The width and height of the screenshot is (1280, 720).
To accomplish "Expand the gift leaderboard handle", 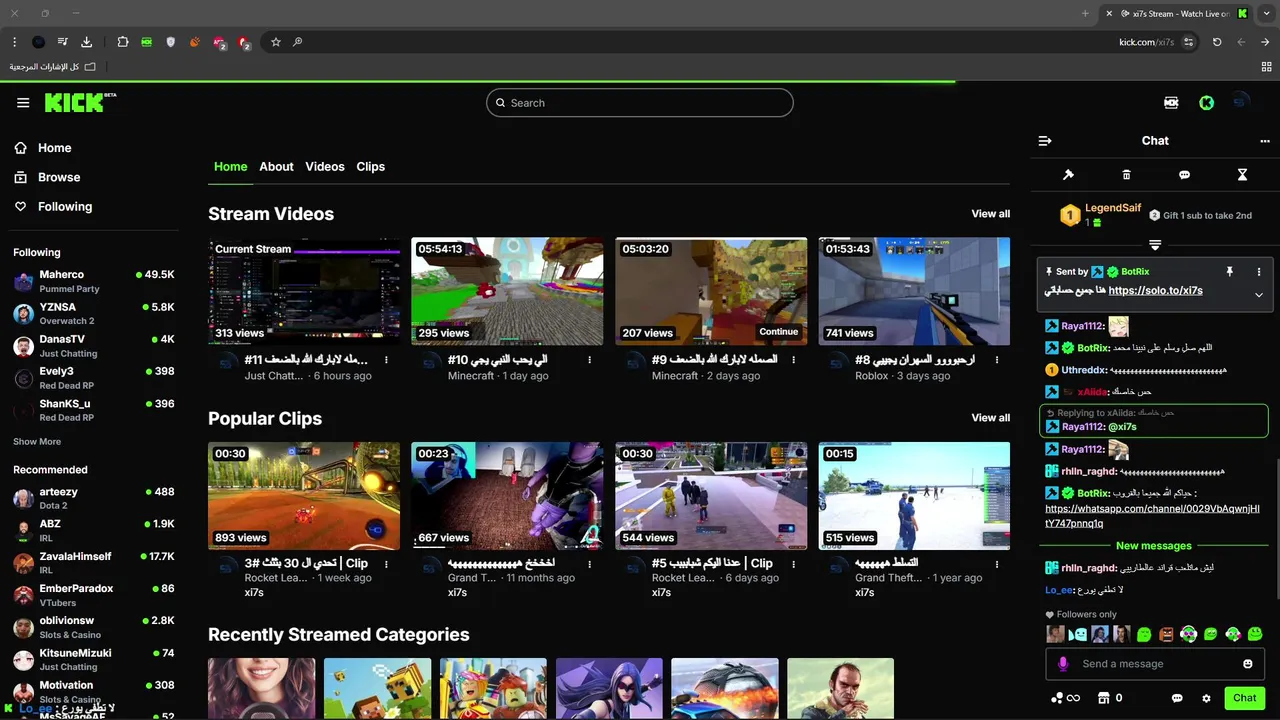I will 1155,245.
